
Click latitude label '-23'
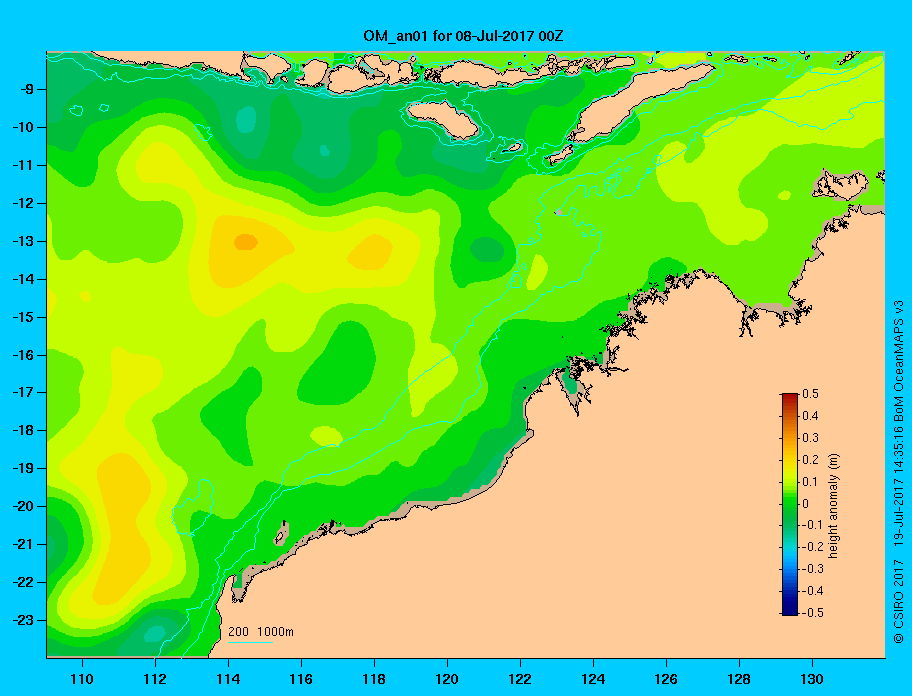coord(23,620)
